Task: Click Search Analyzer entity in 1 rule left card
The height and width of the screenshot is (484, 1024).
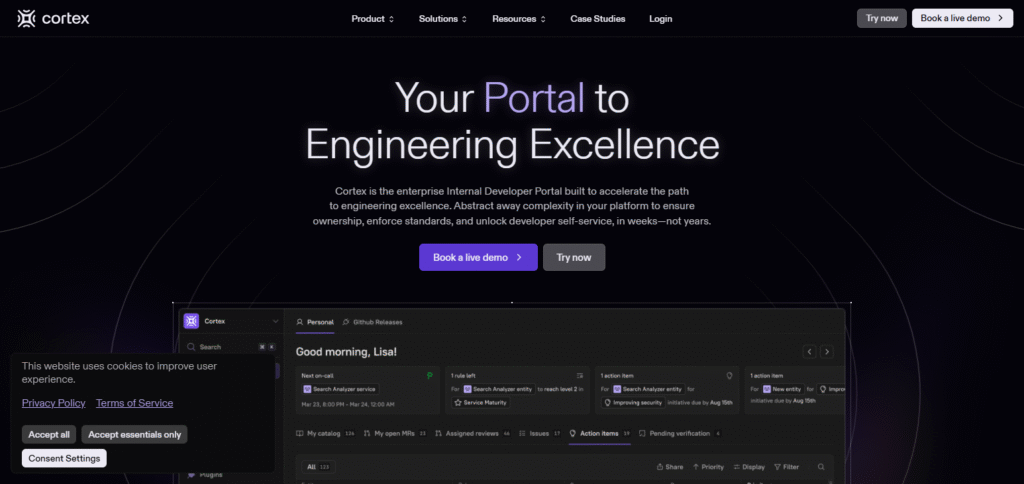Action: click(498, 389)
